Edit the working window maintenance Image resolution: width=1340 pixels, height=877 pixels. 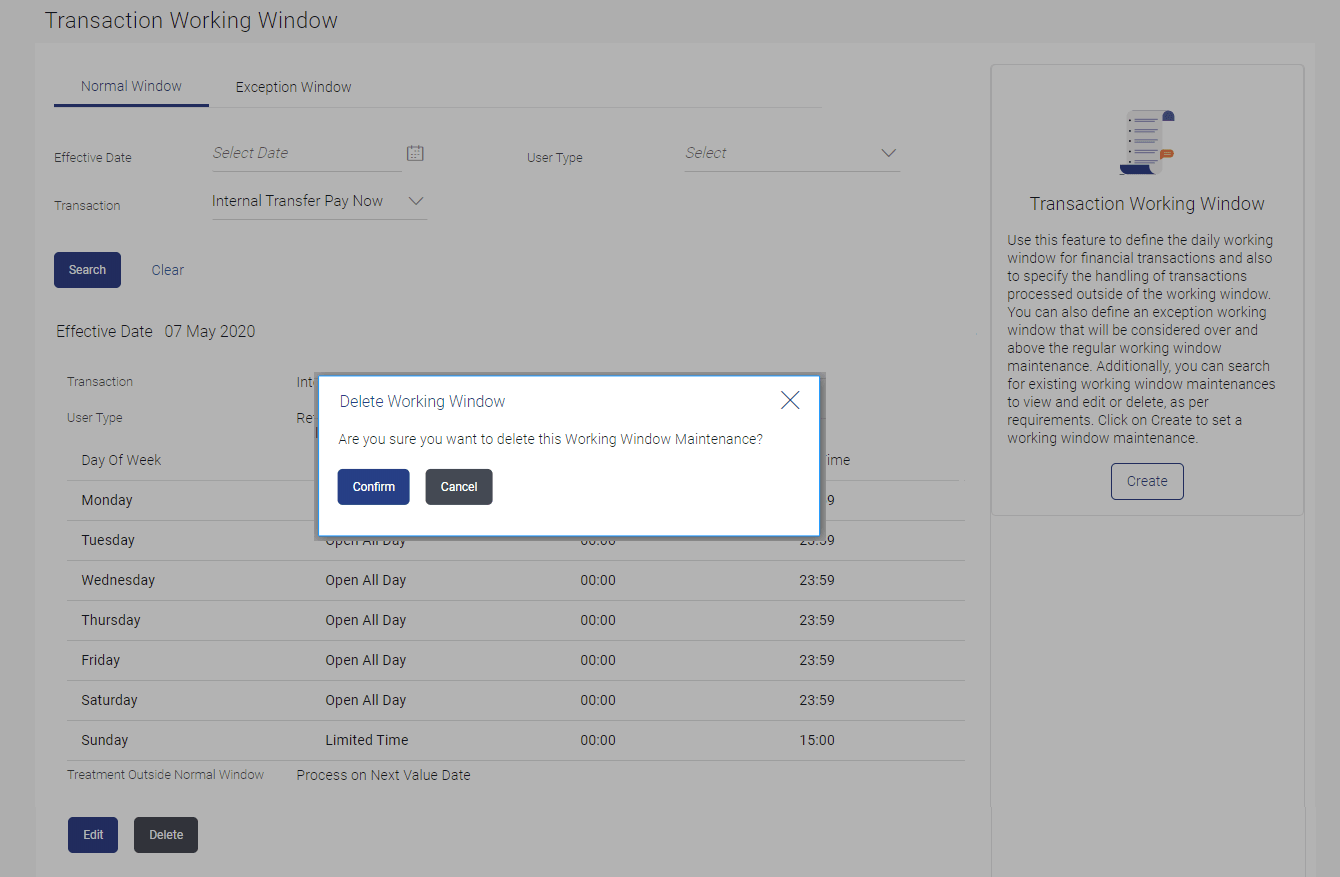tap(93, 835)
